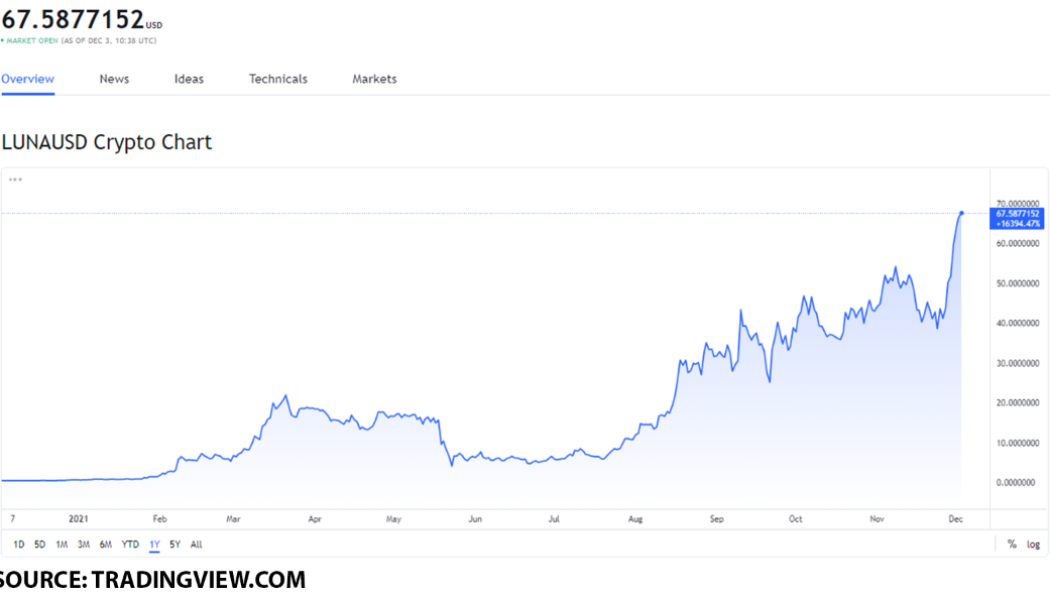
Task: View the Ideas tab
Action: click(188, 78)
